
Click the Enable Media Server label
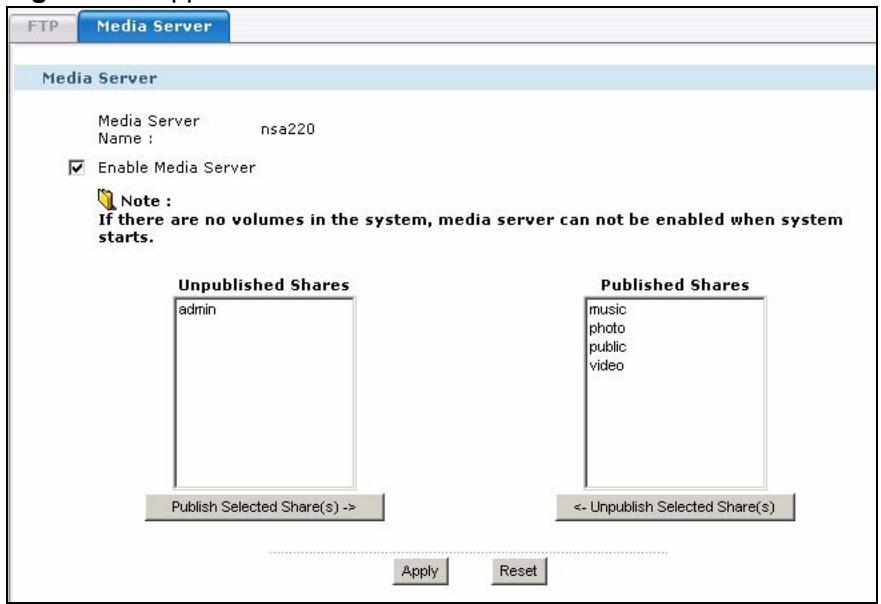177,167
